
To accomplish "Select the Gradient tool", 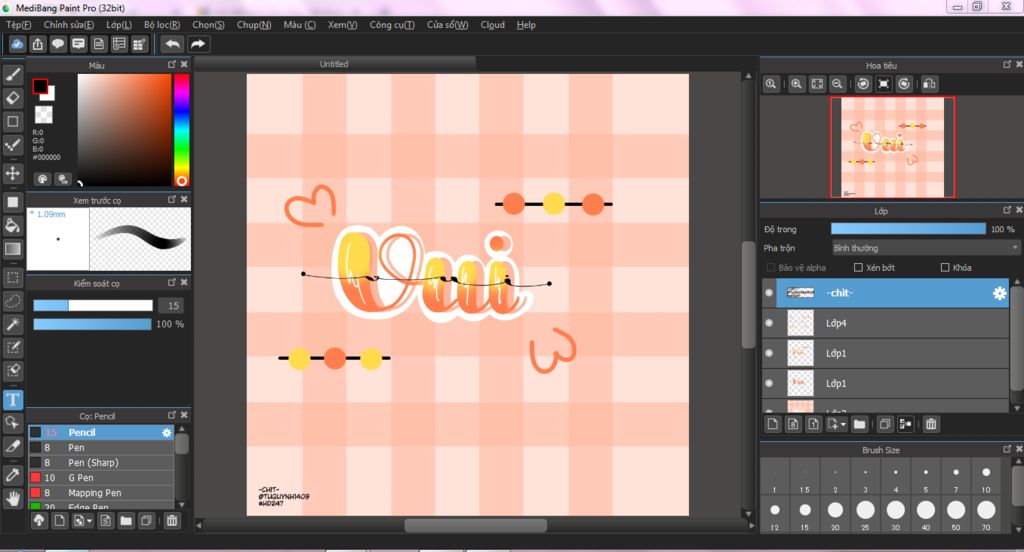I will (12, 249).
